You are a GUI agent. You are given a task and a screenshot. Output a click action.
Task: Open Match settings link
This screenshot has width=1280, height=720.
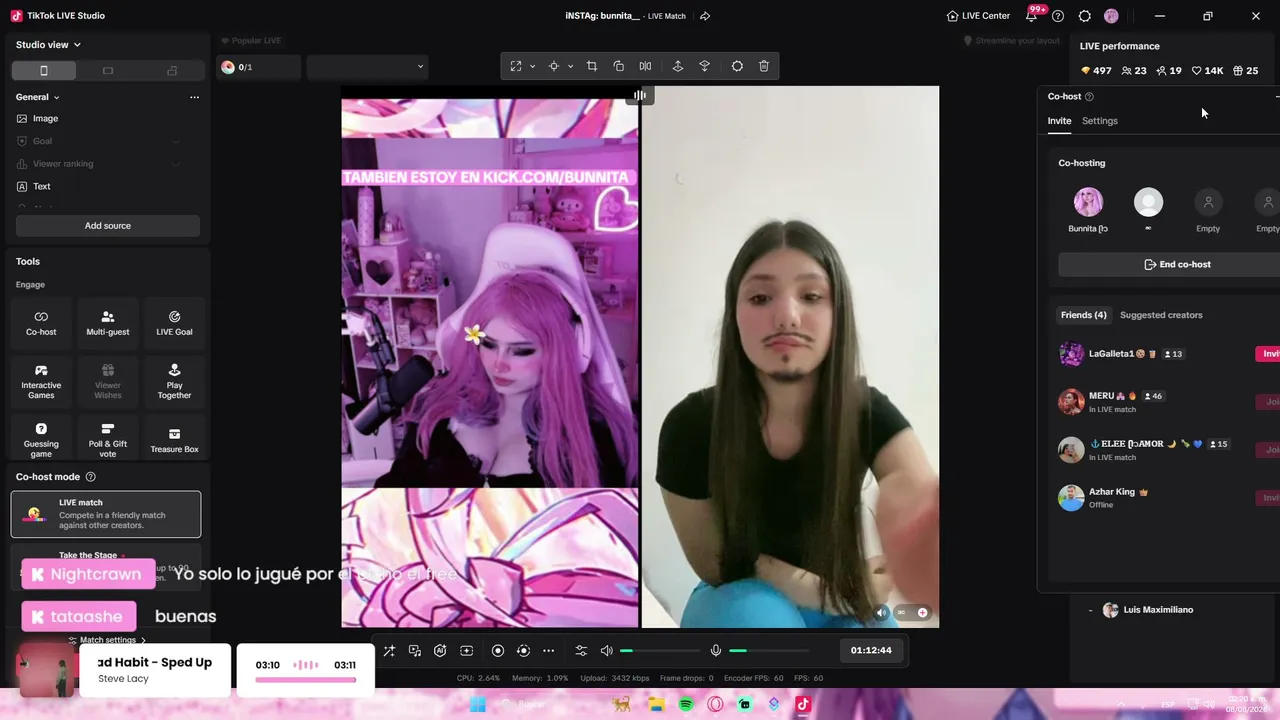pyautogui.click(x=107, y=640)
